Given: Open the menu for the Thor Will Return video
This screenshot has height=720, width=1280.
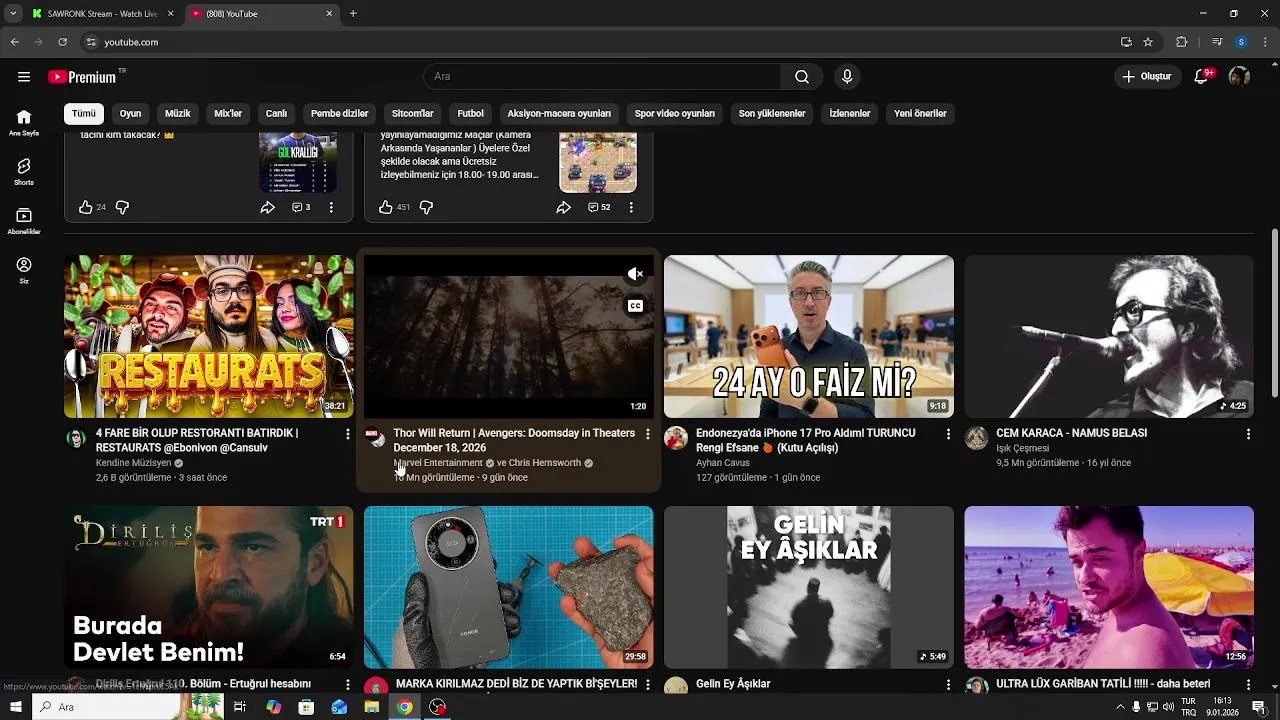Looking at the screenshot, I should coord(648,434).
